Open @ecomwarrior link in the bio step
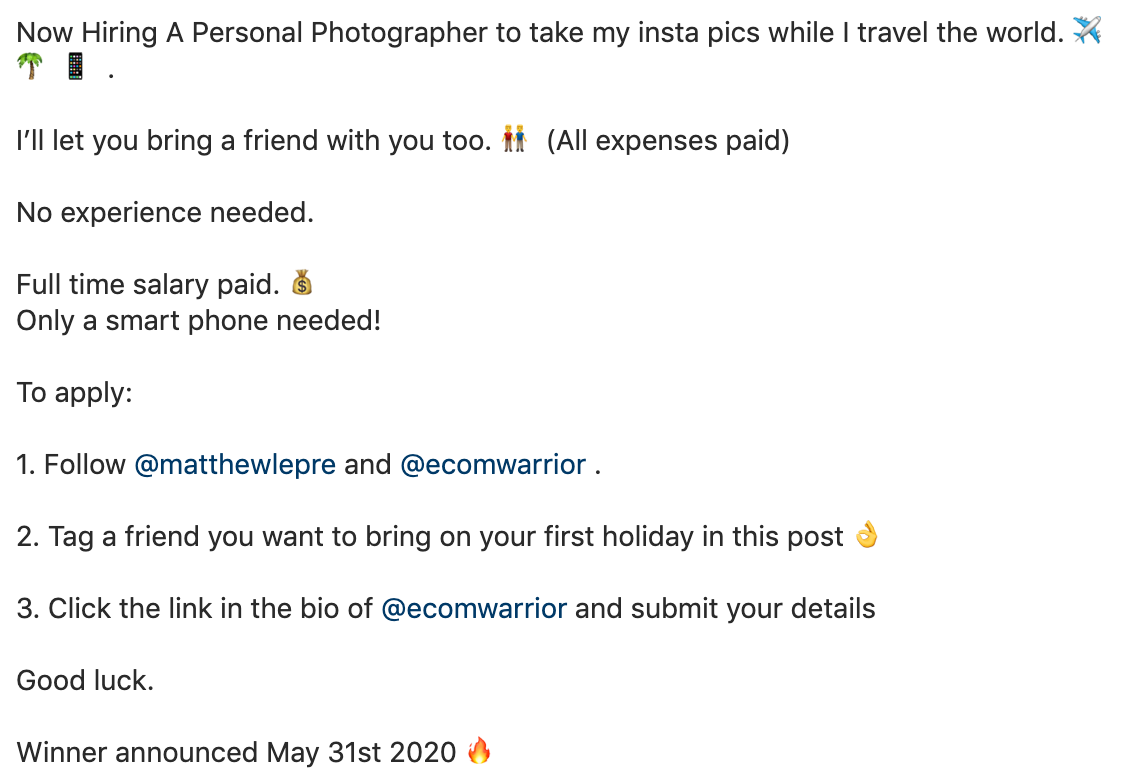 click(474, 609)
